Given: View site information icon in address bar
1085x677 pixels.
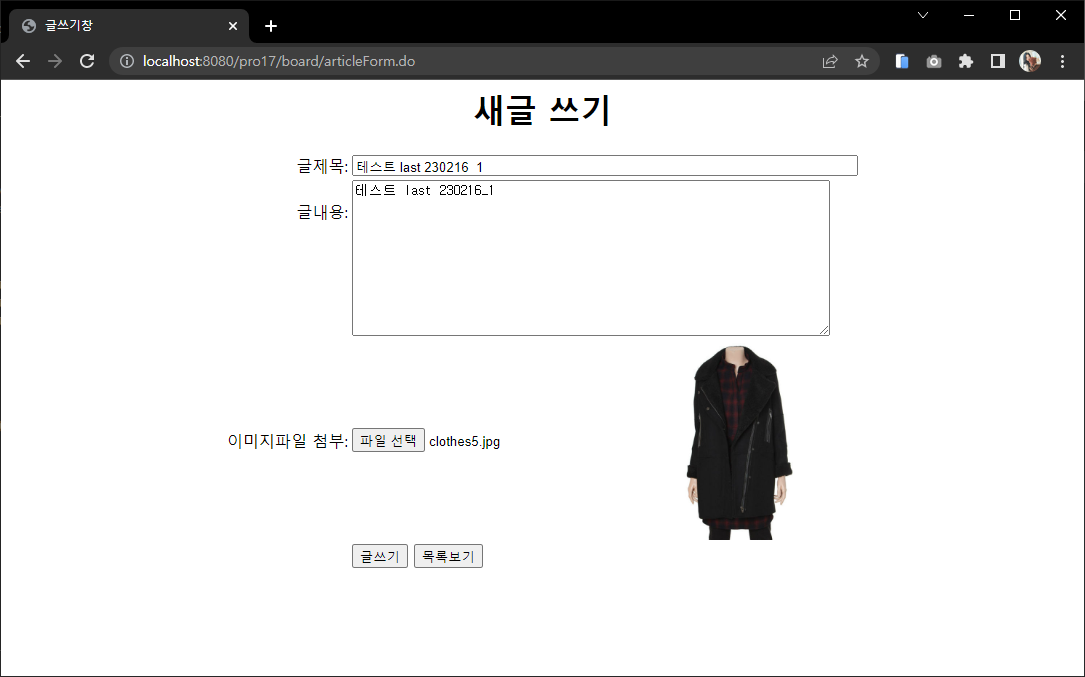Looking at the screenshot, I should point(127,61).
